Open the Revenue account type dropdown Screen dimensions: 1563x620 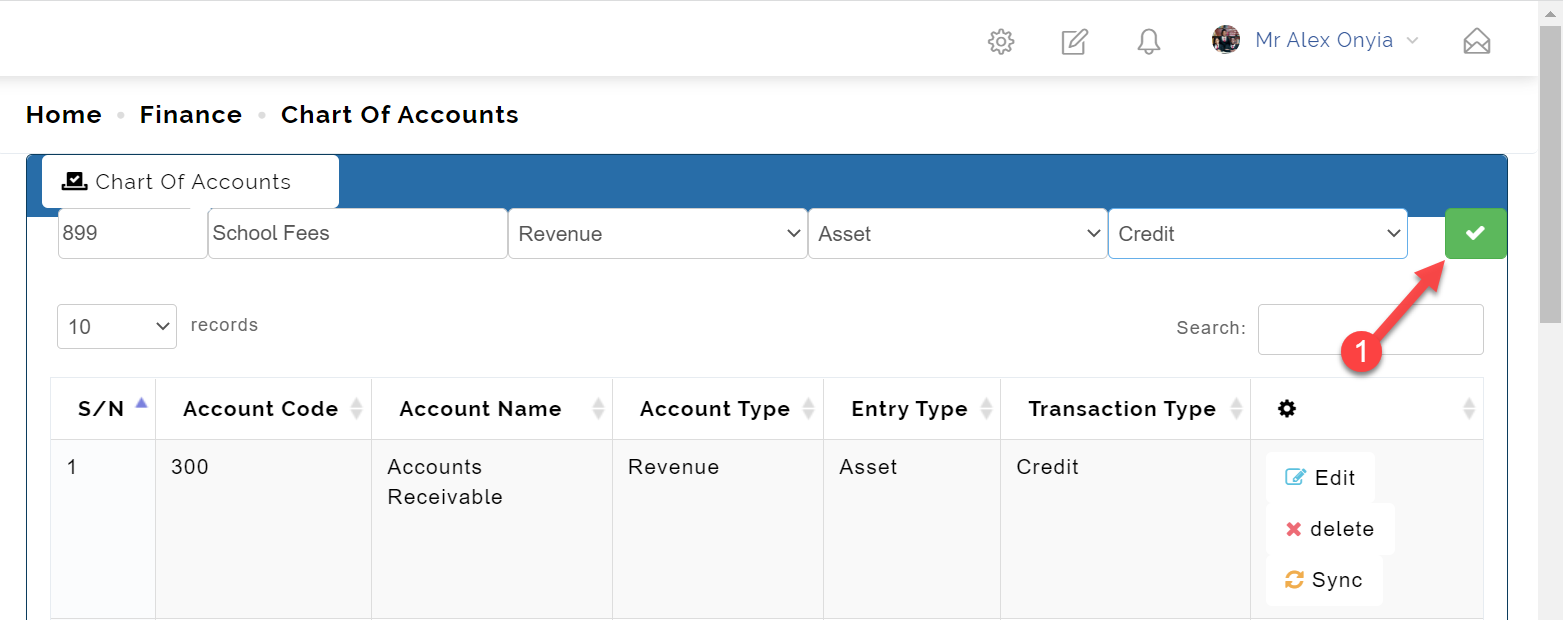658,233
